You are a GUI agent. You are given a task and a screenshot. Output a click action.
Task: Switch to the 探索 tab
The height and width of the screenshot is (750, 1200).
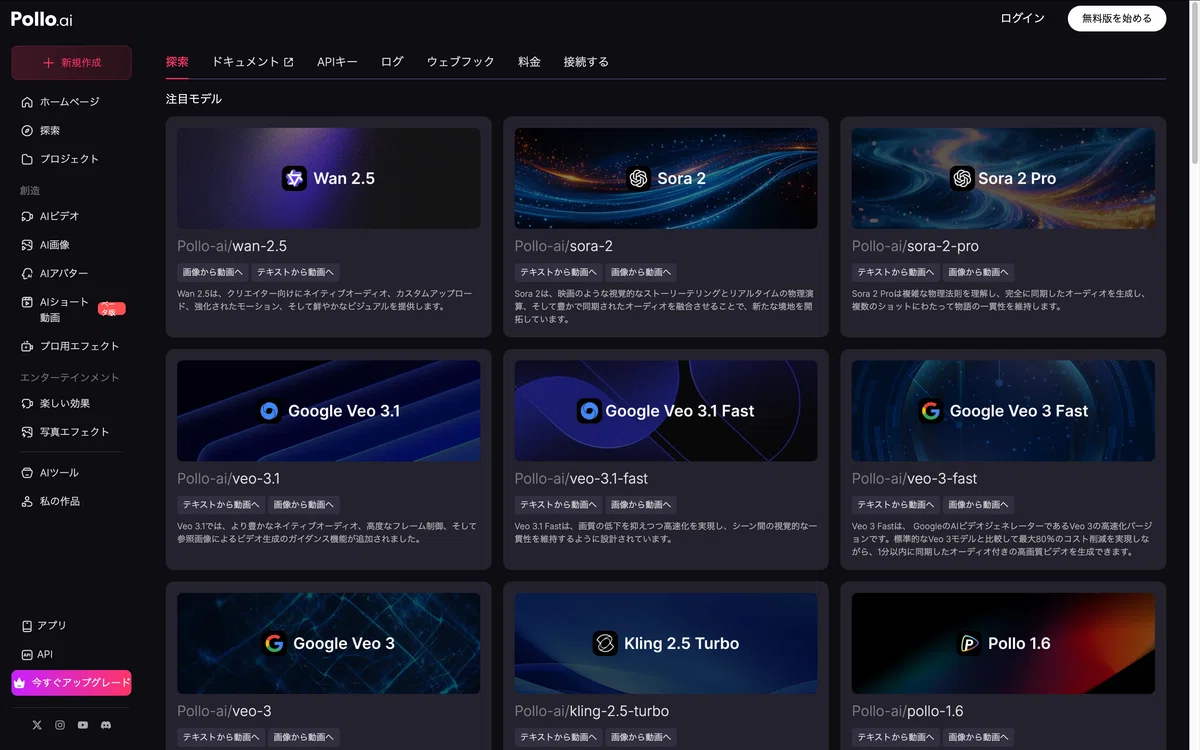177,62
